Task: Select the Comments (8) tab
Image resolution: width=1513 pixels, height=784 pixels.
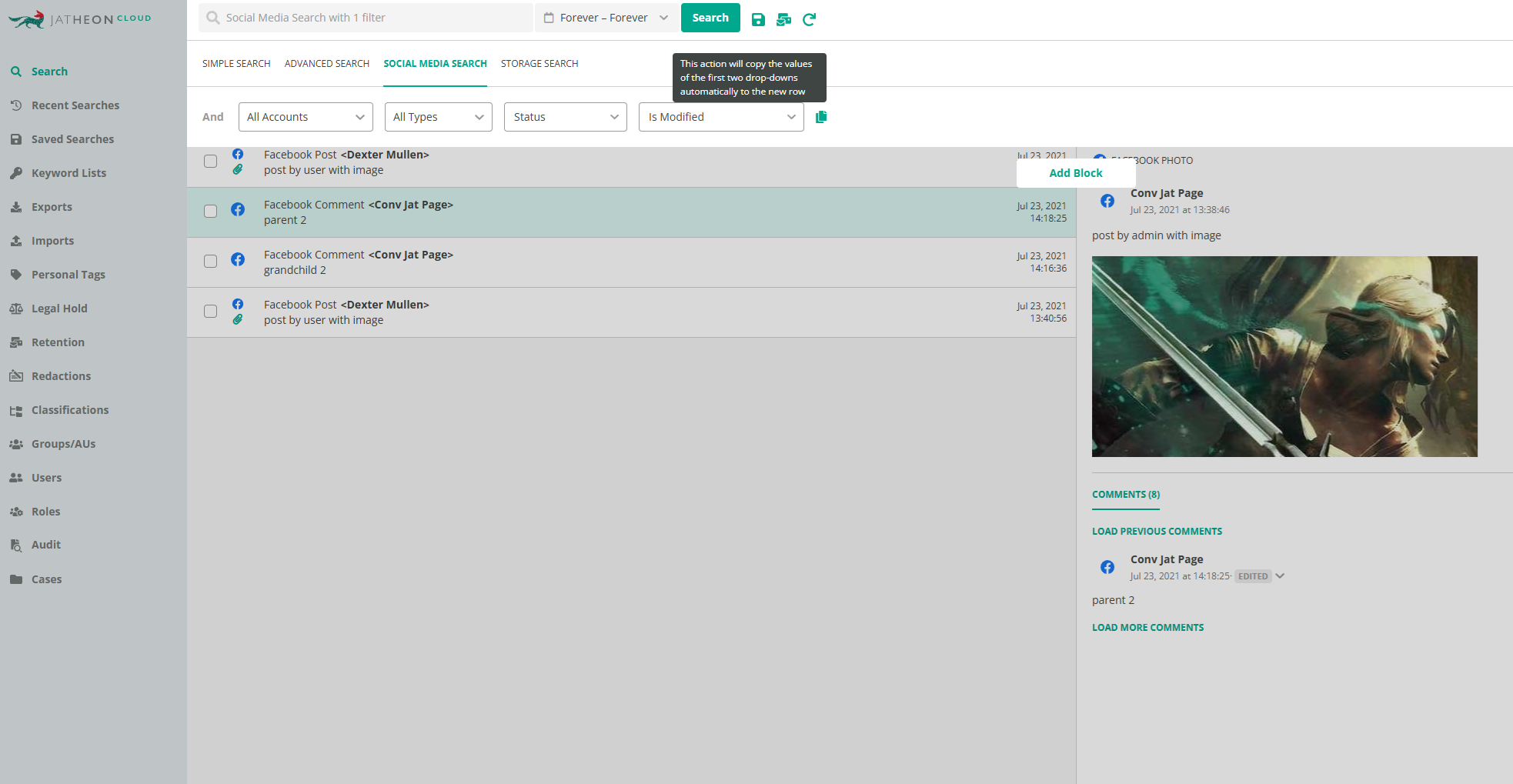Action: pos(1126,495)
